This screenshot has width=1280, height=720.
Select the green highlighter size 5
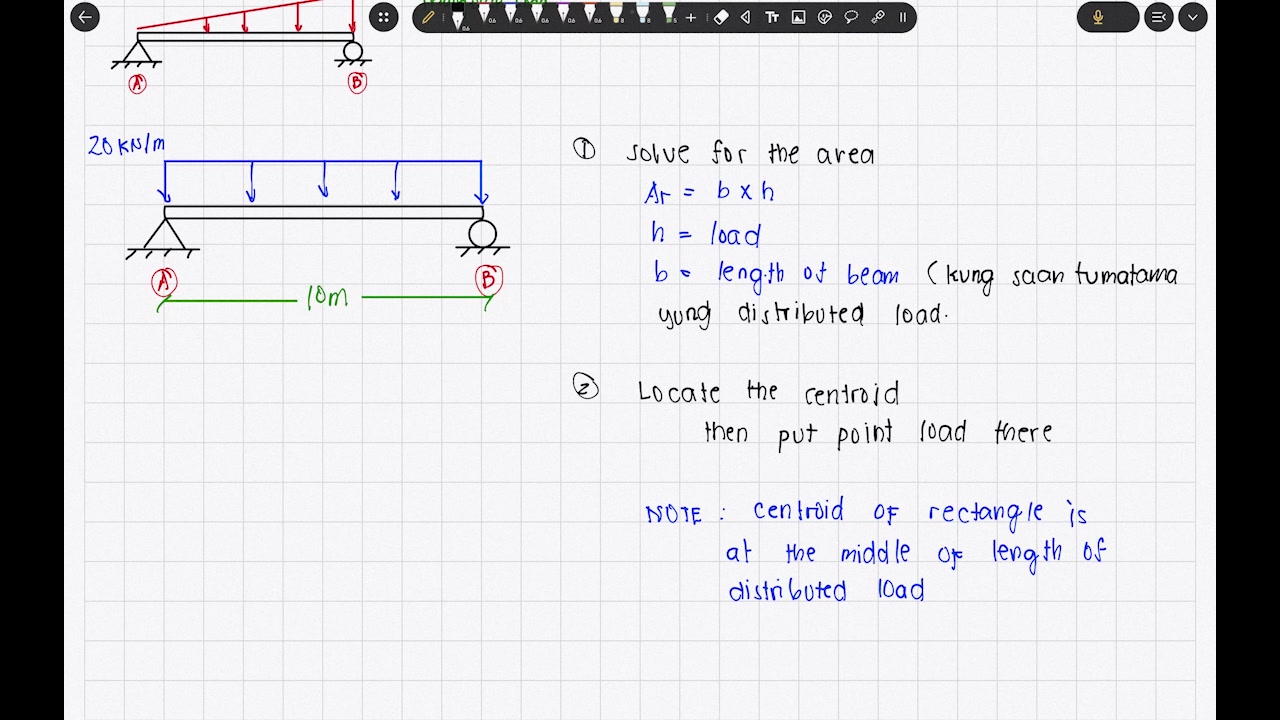pos(669,14)
